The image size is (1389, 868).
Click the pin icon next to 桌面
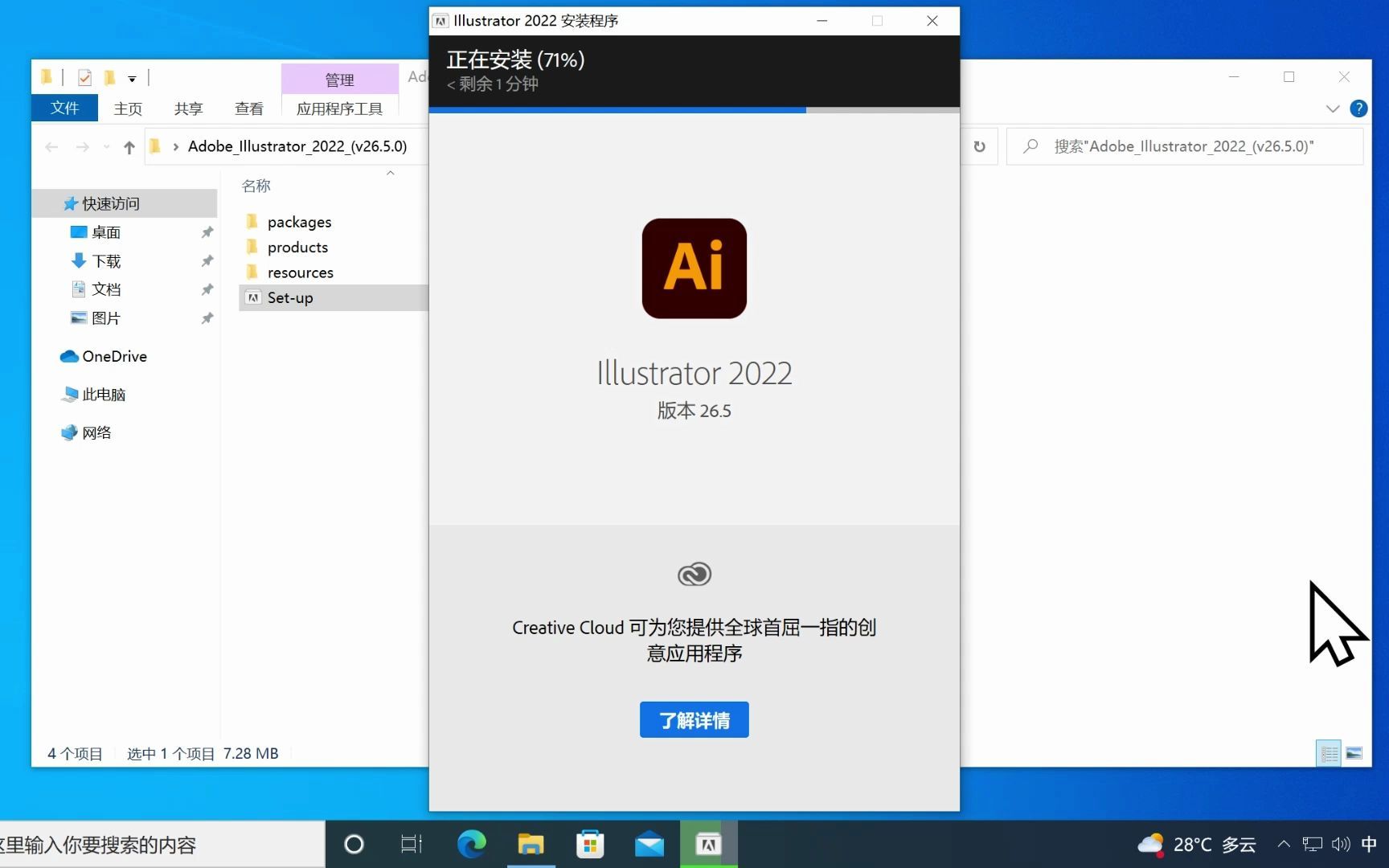pos(207,232)
